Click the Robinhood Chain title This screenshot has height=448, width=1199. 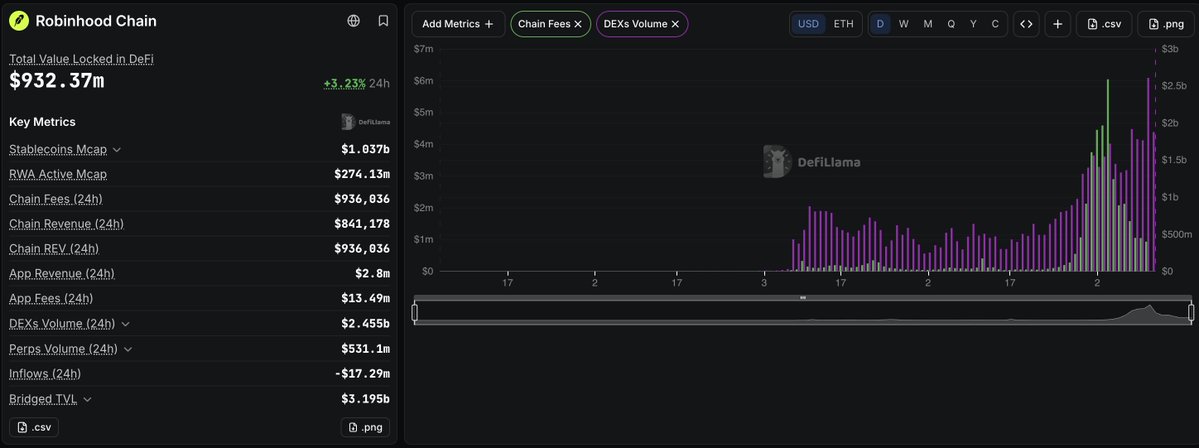point(96,21)
